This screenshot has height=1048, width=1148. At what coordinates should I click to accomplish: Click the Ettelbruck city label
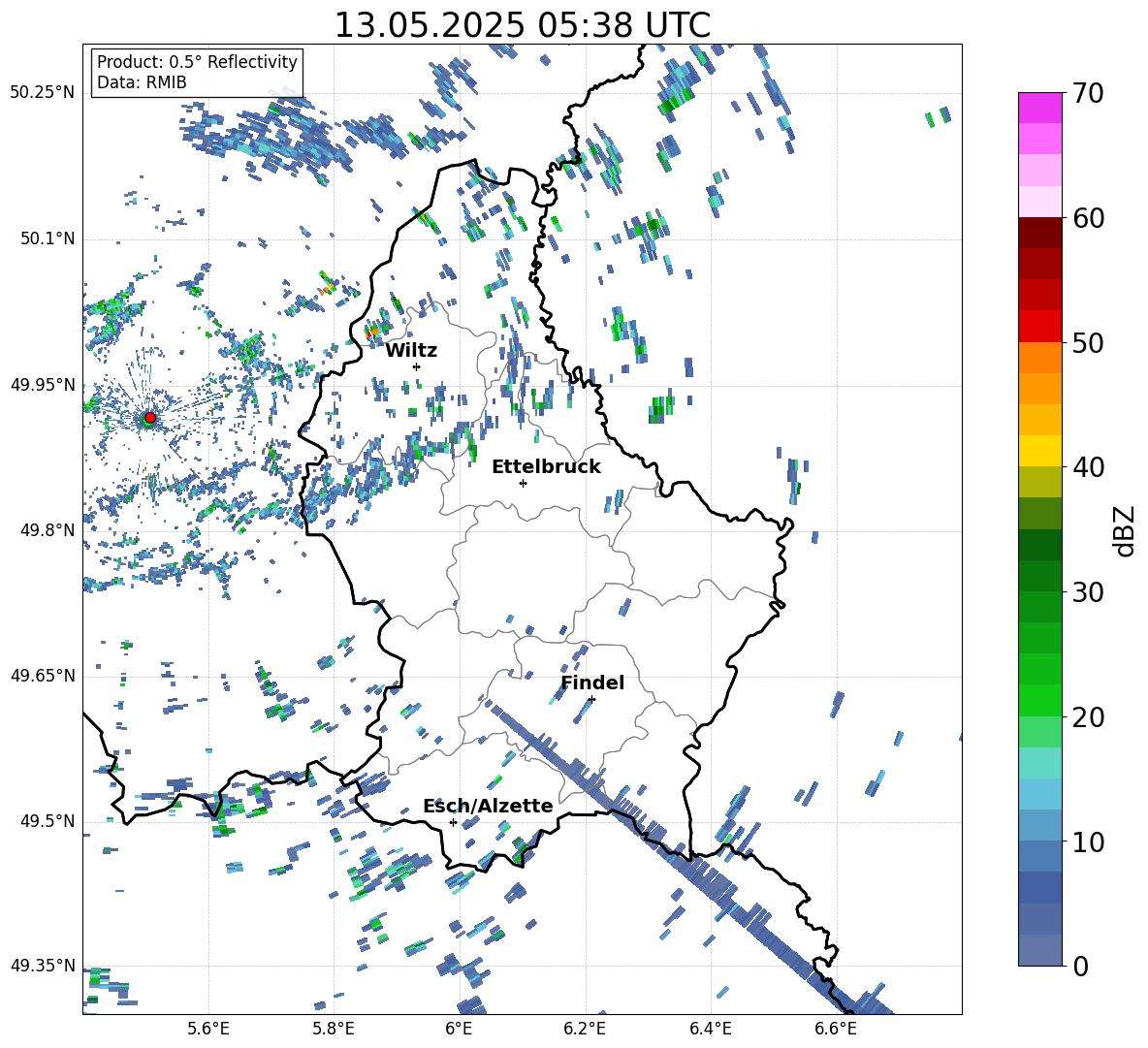[x=546, y=467]
